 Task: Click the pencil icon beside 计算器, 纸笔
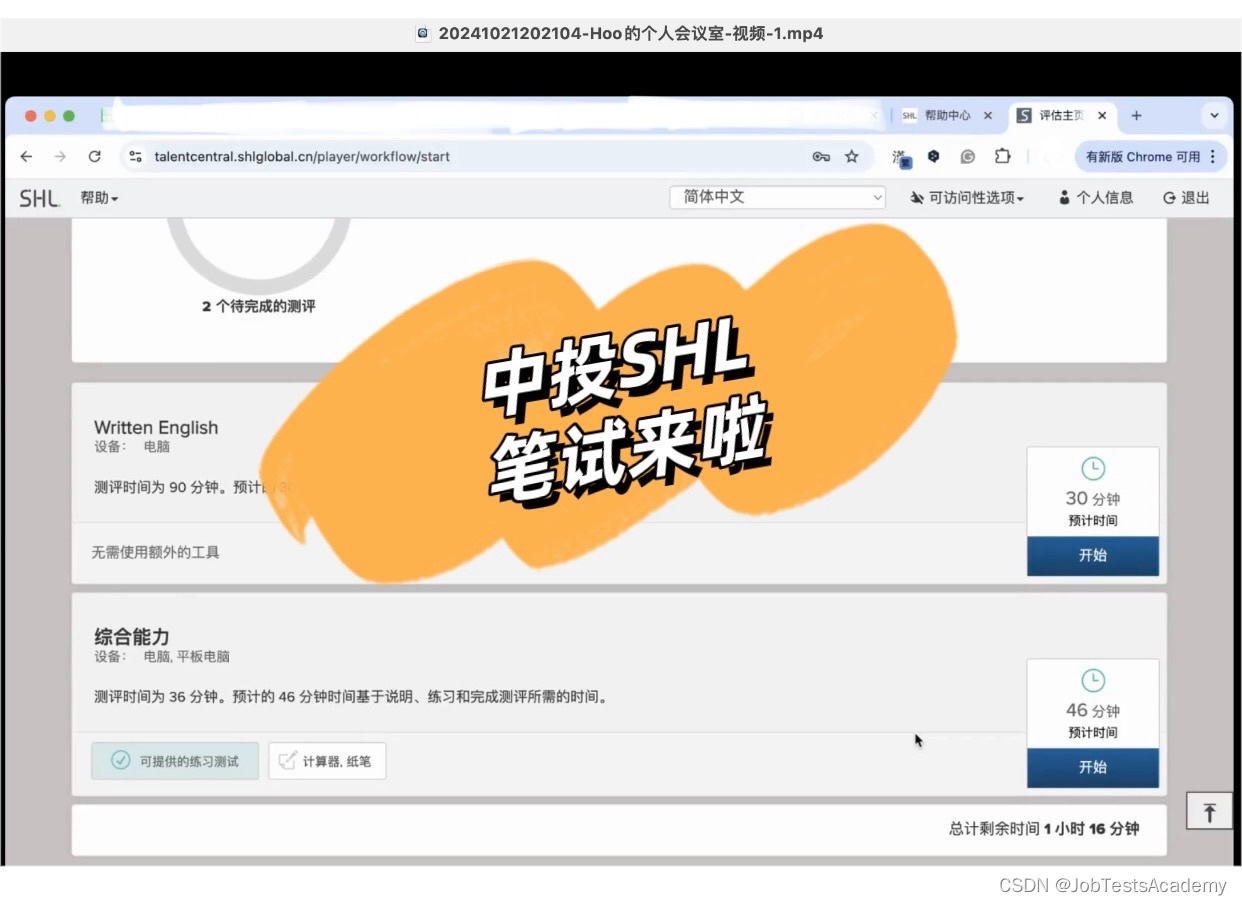[x=288, y=761]
